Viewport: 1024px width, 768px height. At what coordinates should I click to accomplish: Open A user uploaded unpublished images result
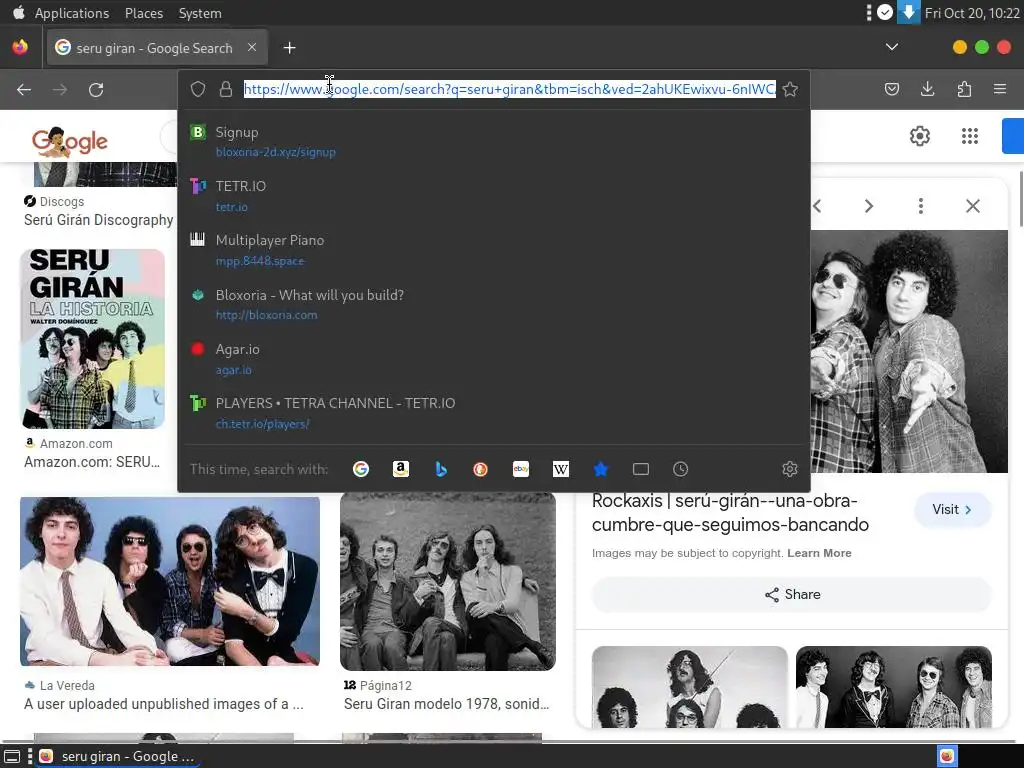164,704
